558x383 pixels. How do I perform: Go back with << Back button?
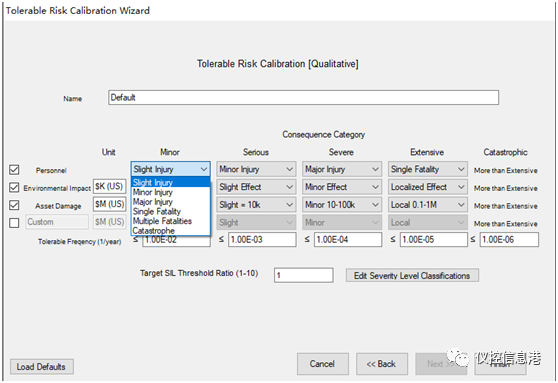coord(381,364)
